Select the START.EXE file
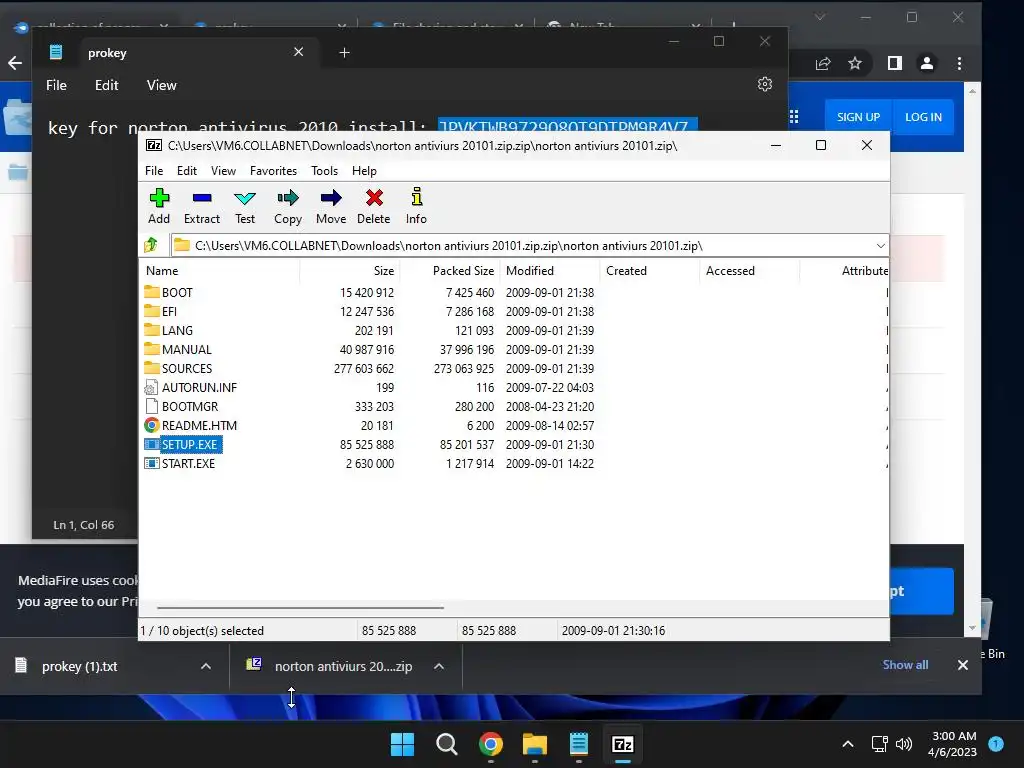Screen dimensions: 1024x768 (x=188, y=463)
